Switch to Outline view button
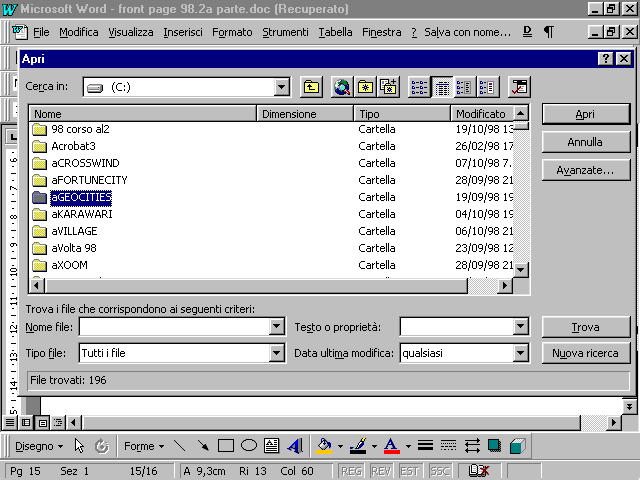The image size is (640, 480). (58, 422)
